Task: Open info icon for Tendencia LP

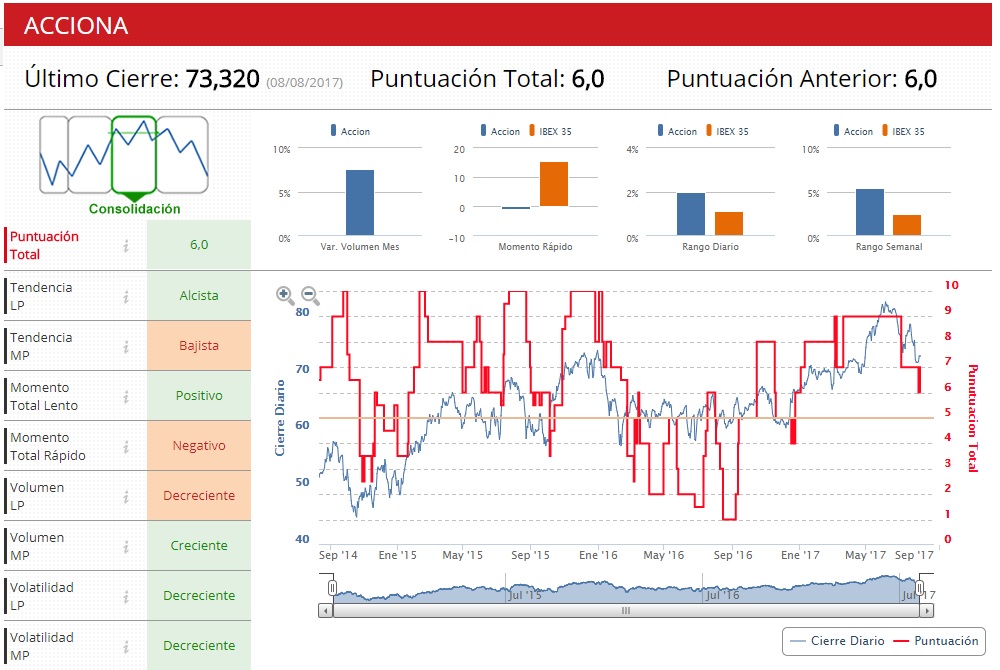Action: click(126, 296)
